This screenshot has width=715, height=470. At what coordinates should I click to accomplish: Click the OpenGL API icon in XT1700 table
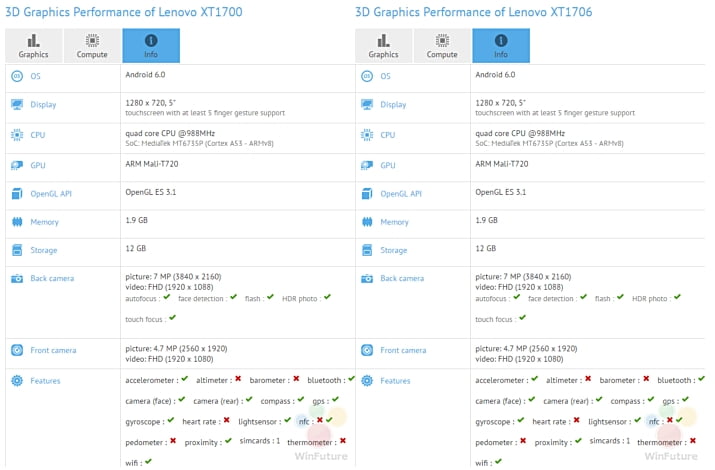(17, 194)
